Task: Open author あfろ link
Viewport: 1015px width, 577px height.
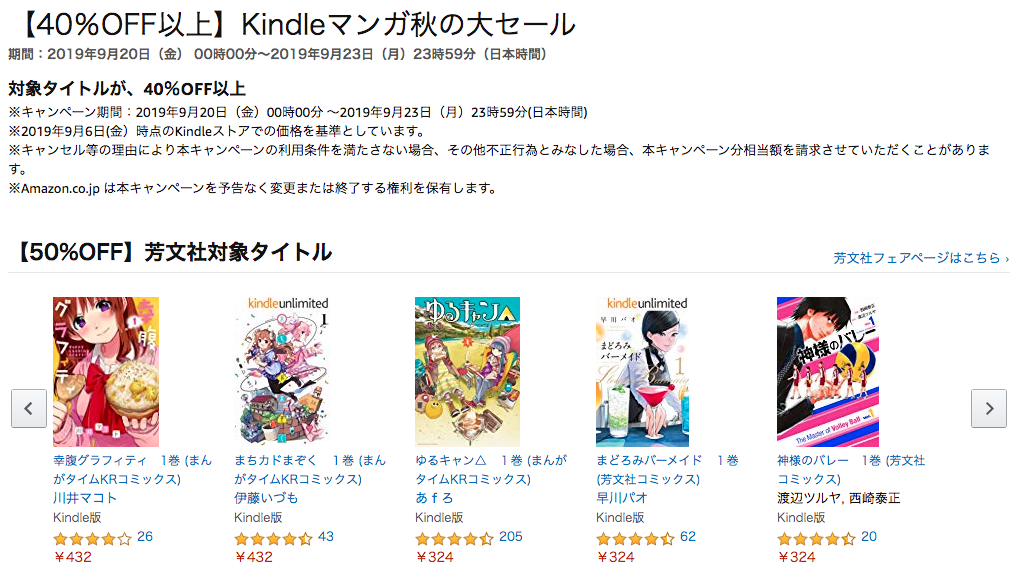Action: click(434, 498)
